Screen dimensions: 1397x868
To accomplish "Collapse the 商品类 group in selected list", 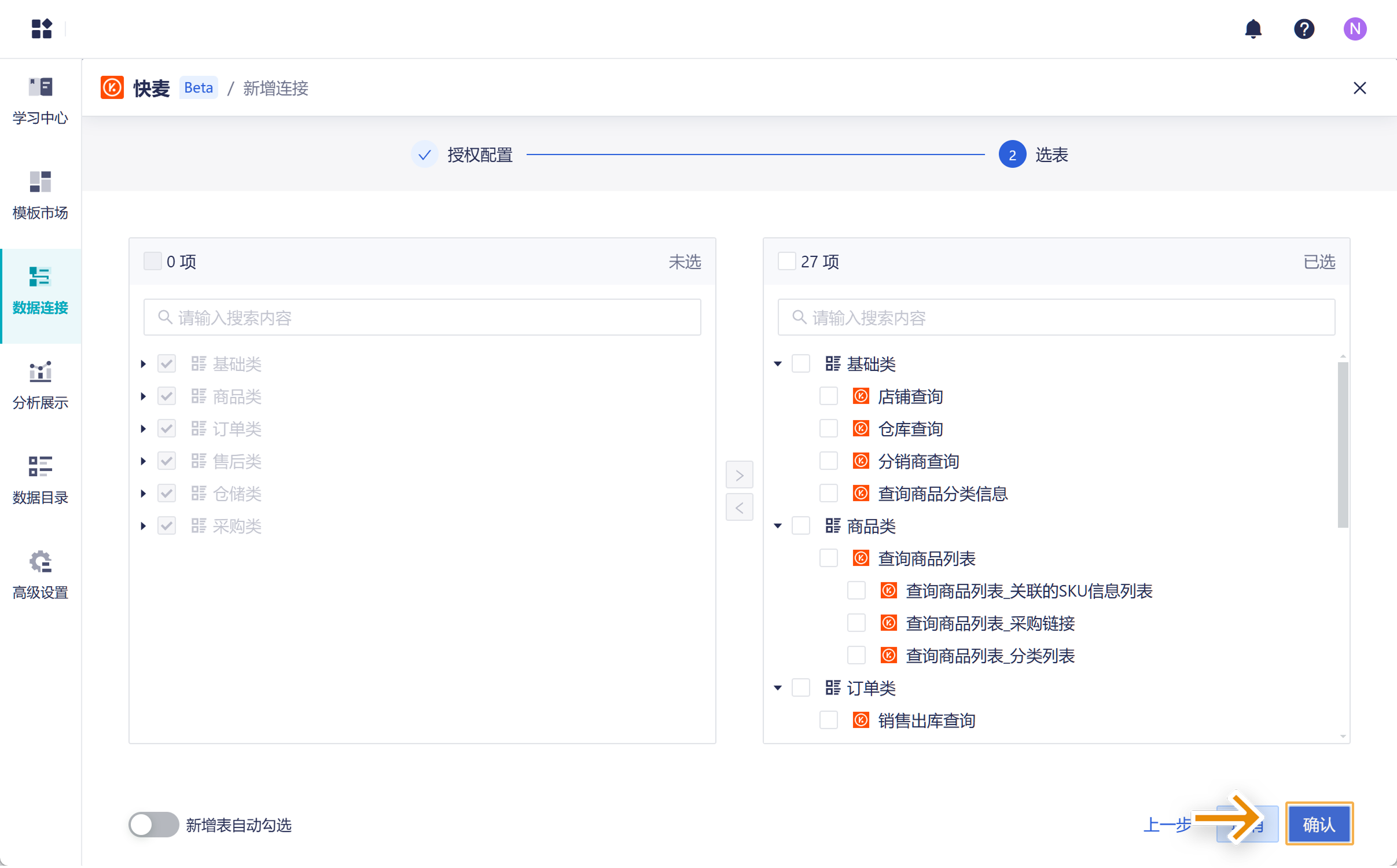I will [x=778, y=526].
